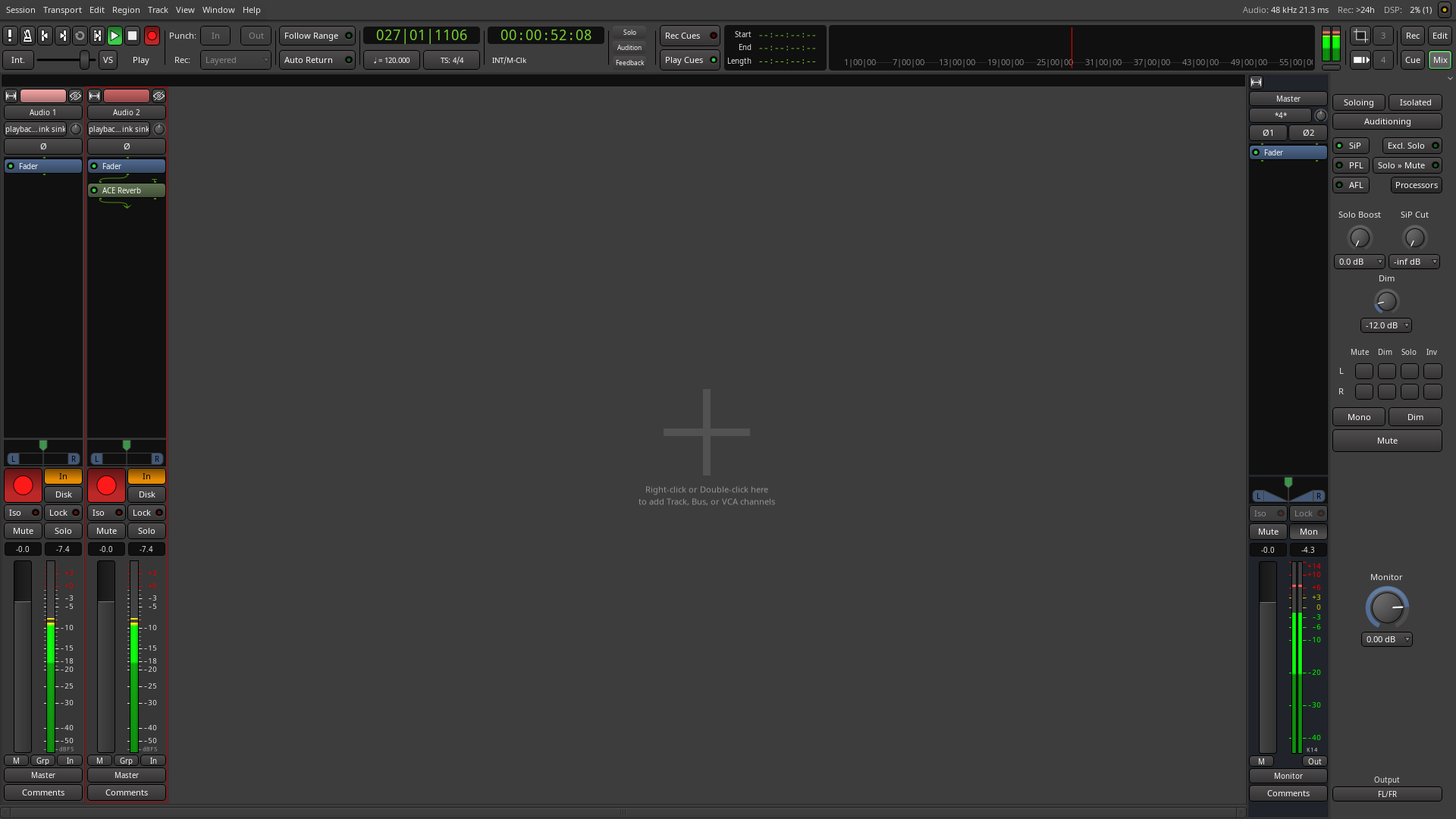Open Solo Boost 0.0 dB dropdown
Image resolution: width=1456 pixels, height=819 pixels.
tap(1359, 262)
